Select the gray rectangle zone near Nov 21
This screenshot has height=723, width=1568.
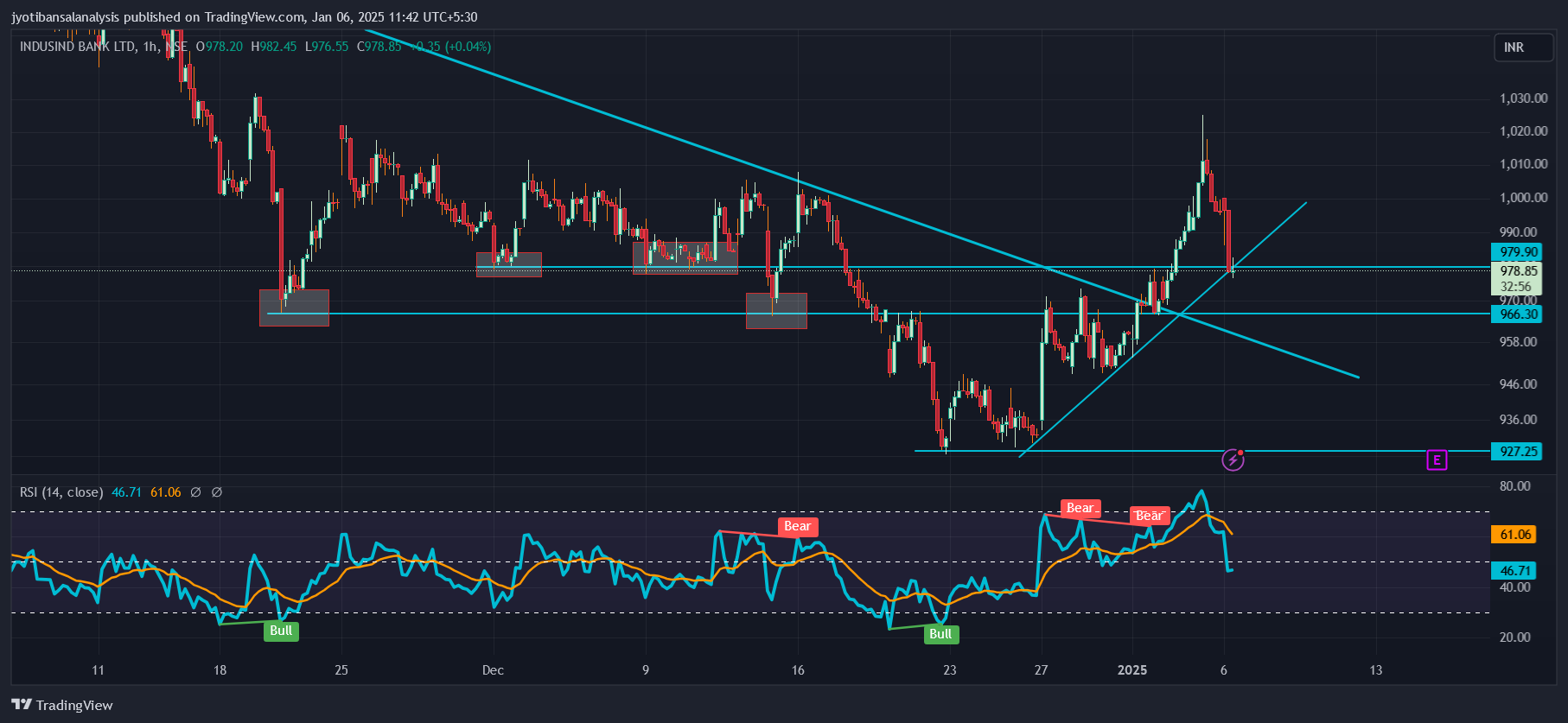[x=294, y=308]
